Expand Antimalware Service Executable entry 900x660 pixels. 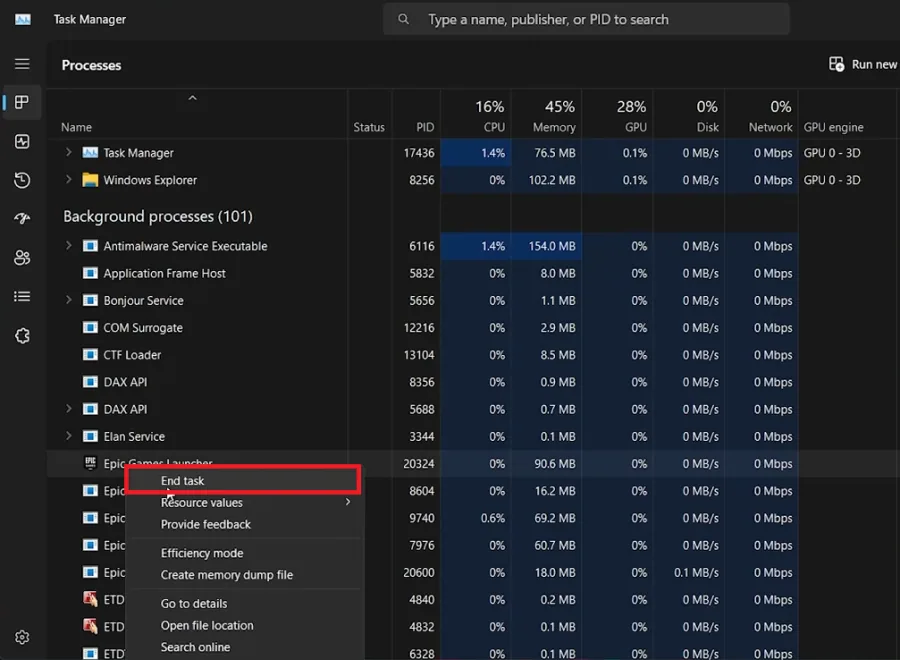69,246
